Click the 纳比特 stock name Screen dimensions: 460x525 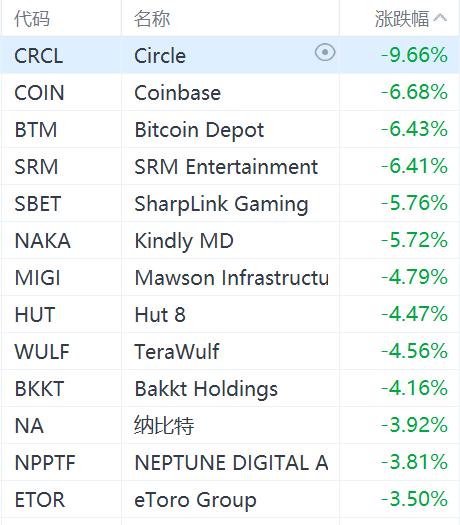(x=164, y=426)
